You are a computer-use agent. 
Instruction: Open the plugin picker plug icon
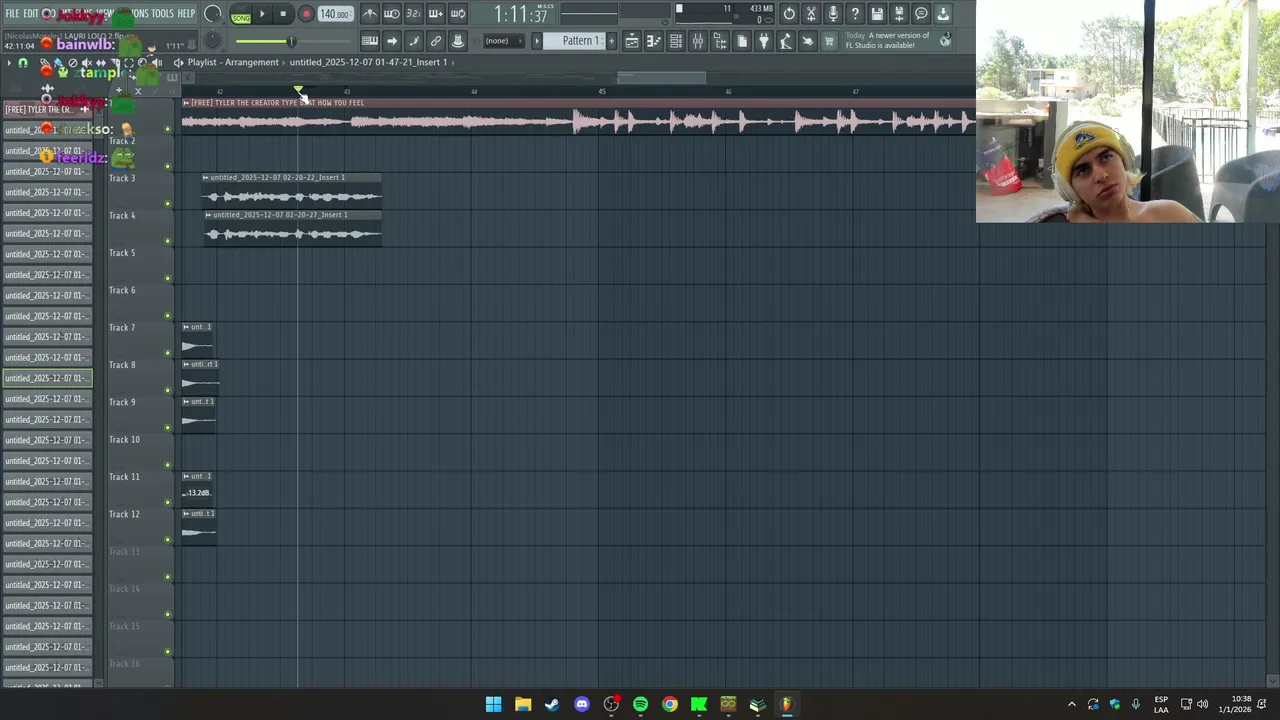pos(764,41)
